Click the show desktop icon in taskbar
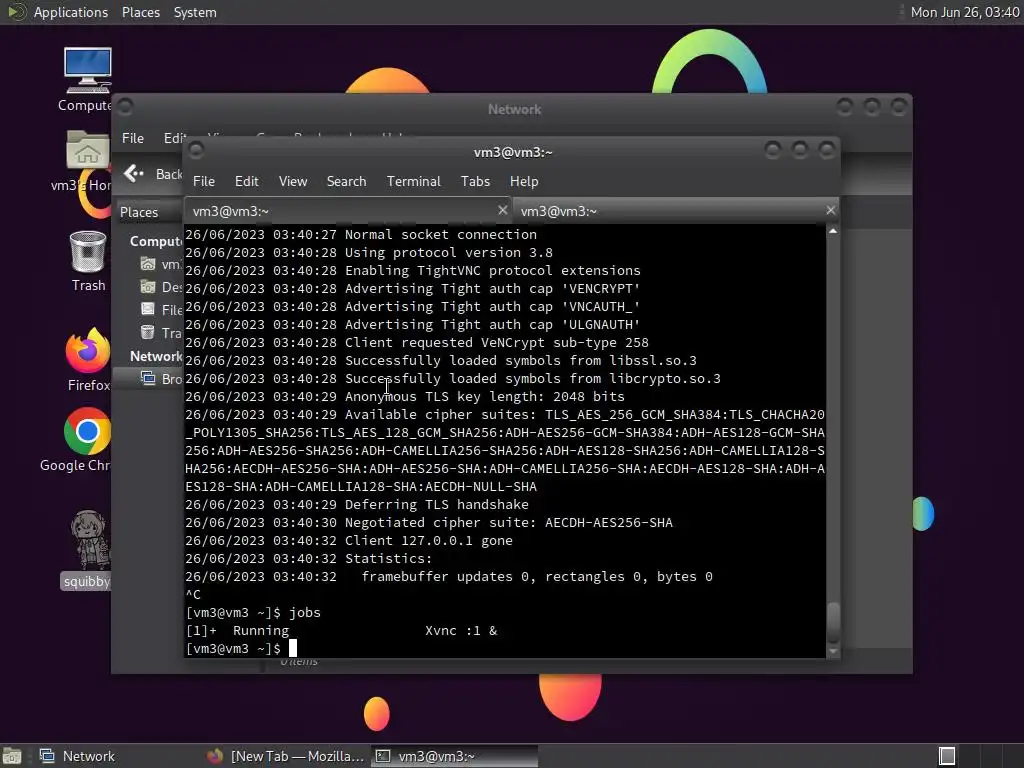The height and width of the screenshot is (768, 1024). pos(12,756)
